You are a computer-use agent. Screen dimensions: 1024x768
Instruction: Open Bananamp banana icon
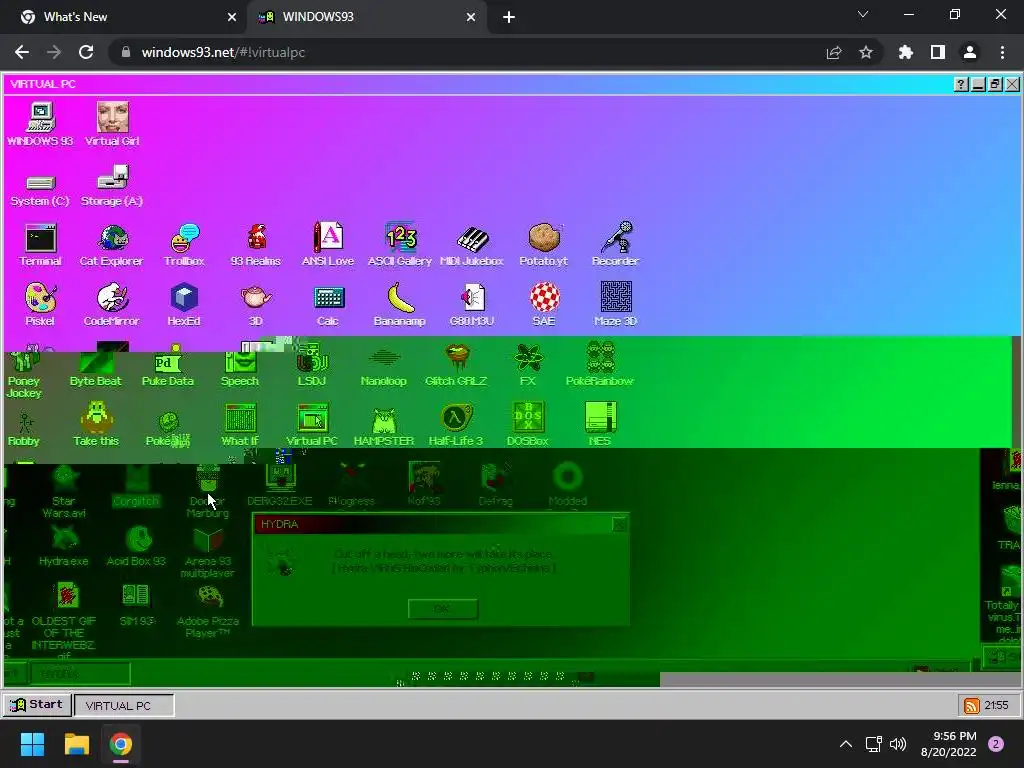click(400, 304)
